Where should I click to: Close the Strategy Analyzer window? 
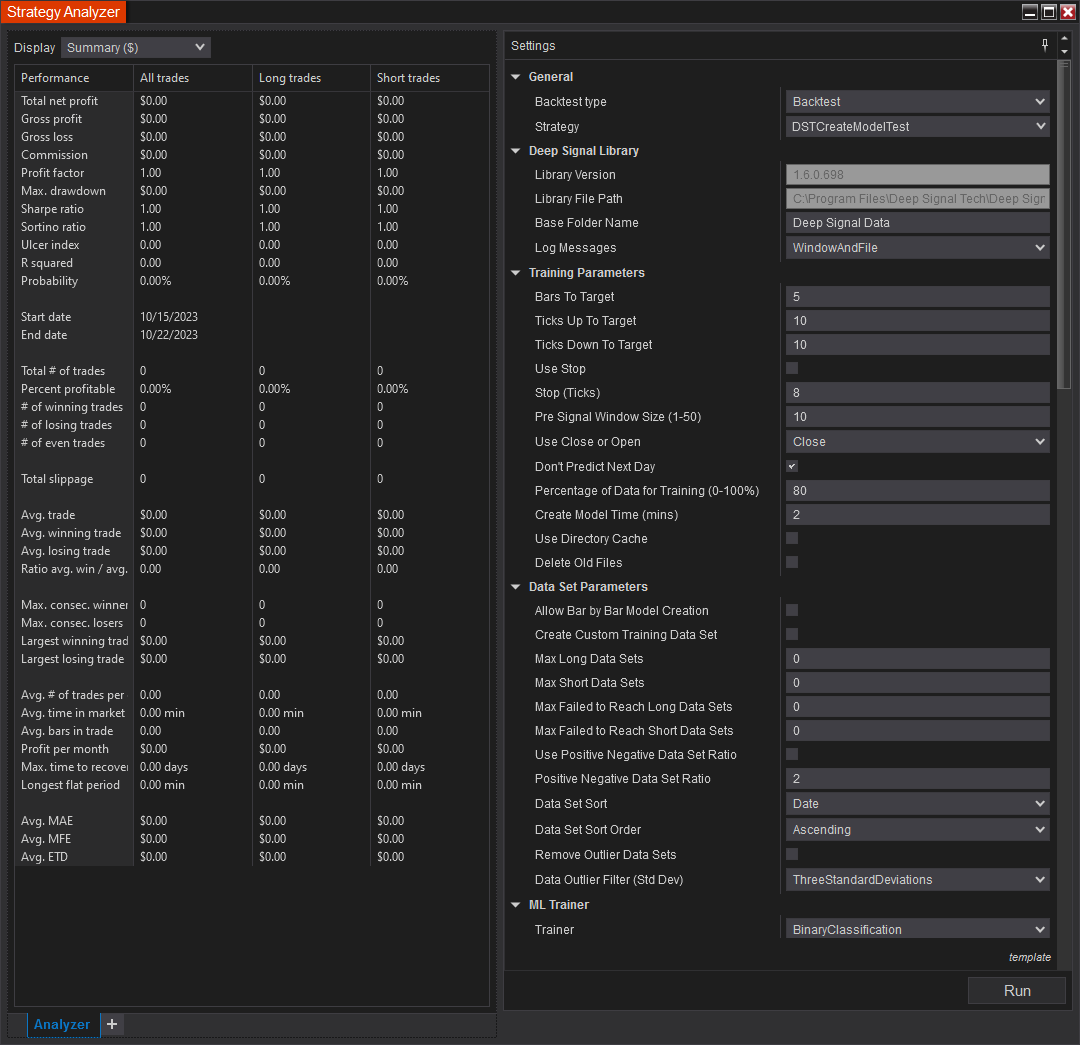pyautogui.click(x=1068, y=12)
